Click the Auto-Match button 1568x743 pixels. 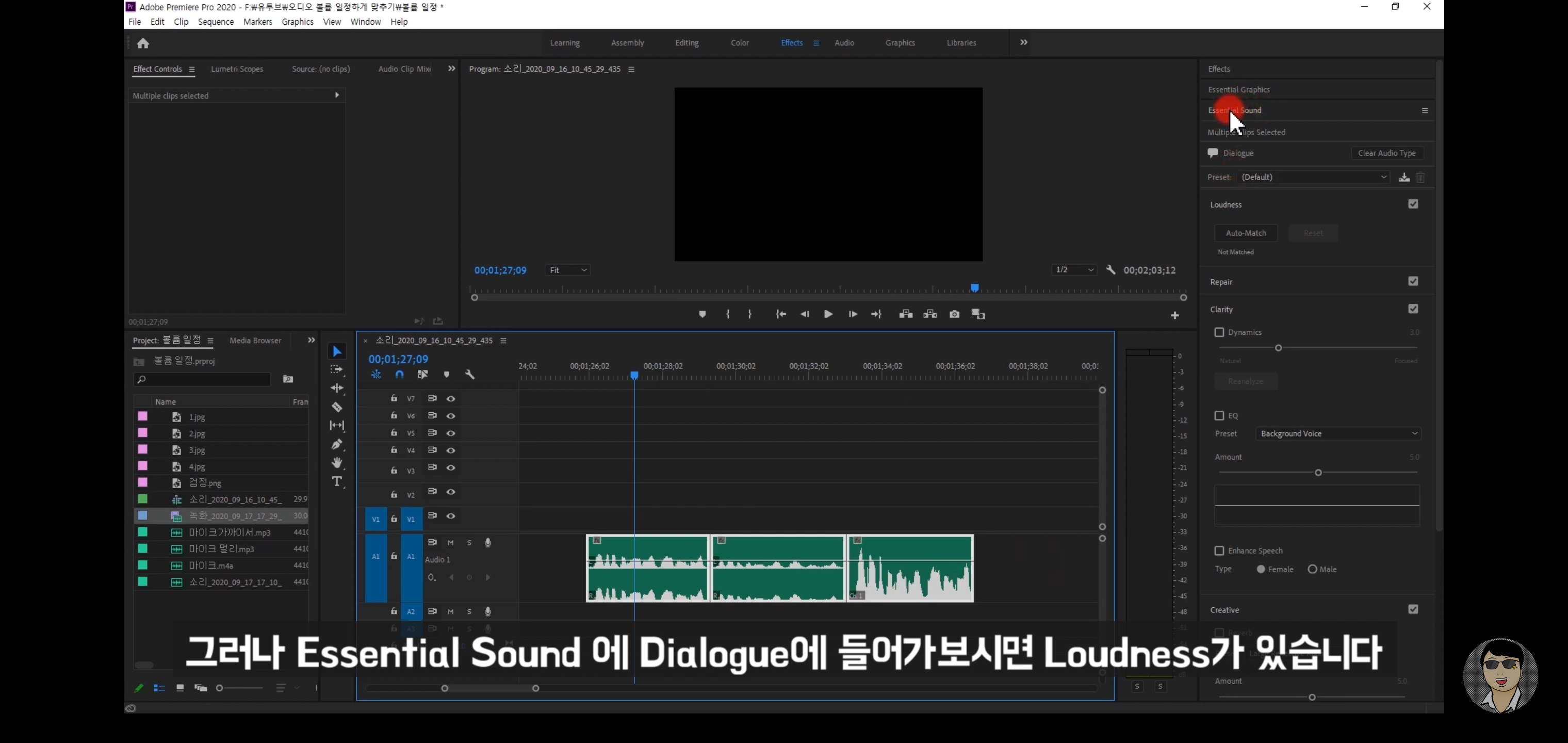tap(1246, 233)
